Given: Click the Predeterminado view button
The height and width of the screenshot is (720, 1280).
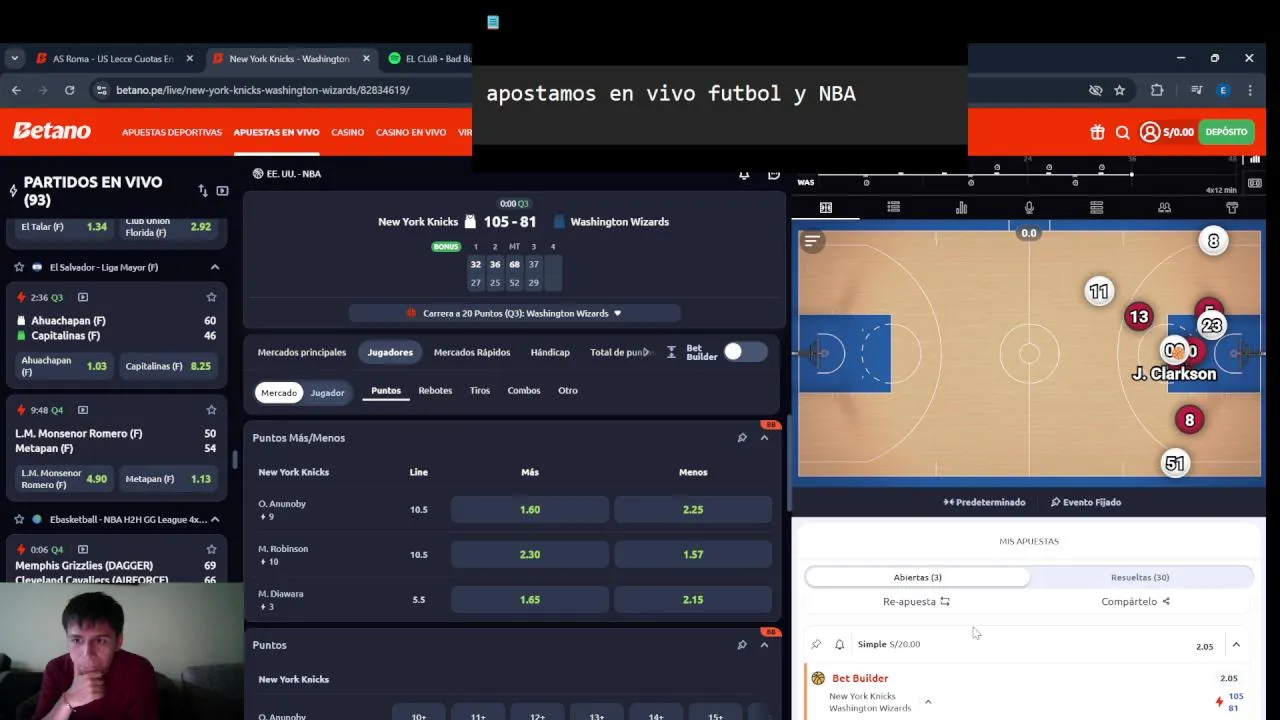Looking at the screenshot, I should [984, 502].
